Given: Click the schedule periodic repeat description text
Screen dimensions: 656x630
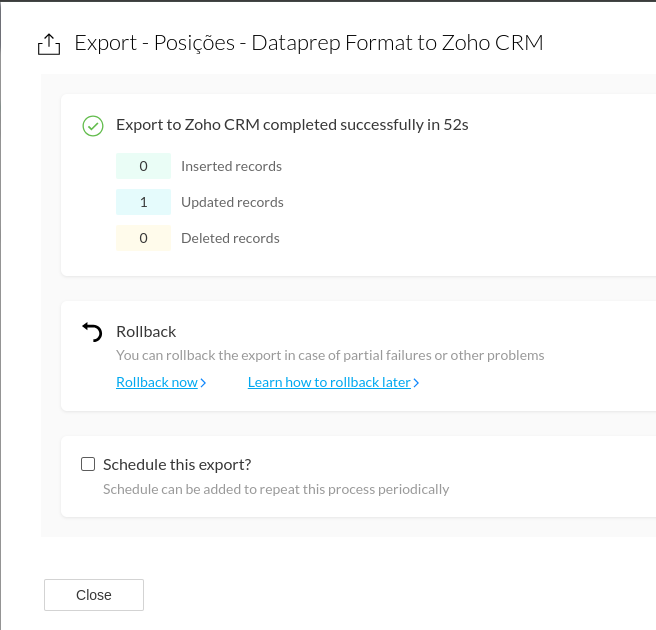Looking at the screenshot, I should pos(276,489).
